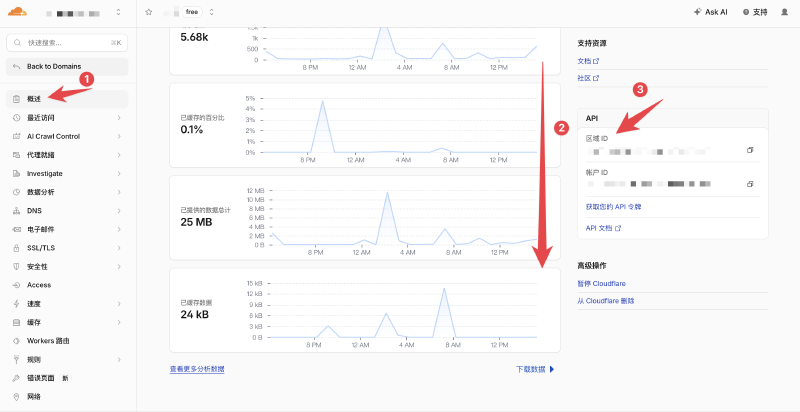
Task: Open Ask AI assistant
Action: coord(711,12)
